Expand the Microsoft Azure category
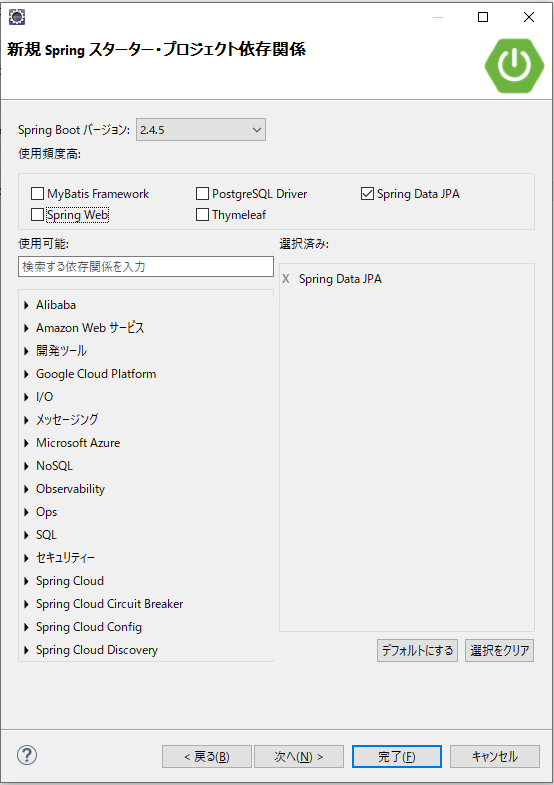This screenshot has height=785, width=554. (27, 443)
